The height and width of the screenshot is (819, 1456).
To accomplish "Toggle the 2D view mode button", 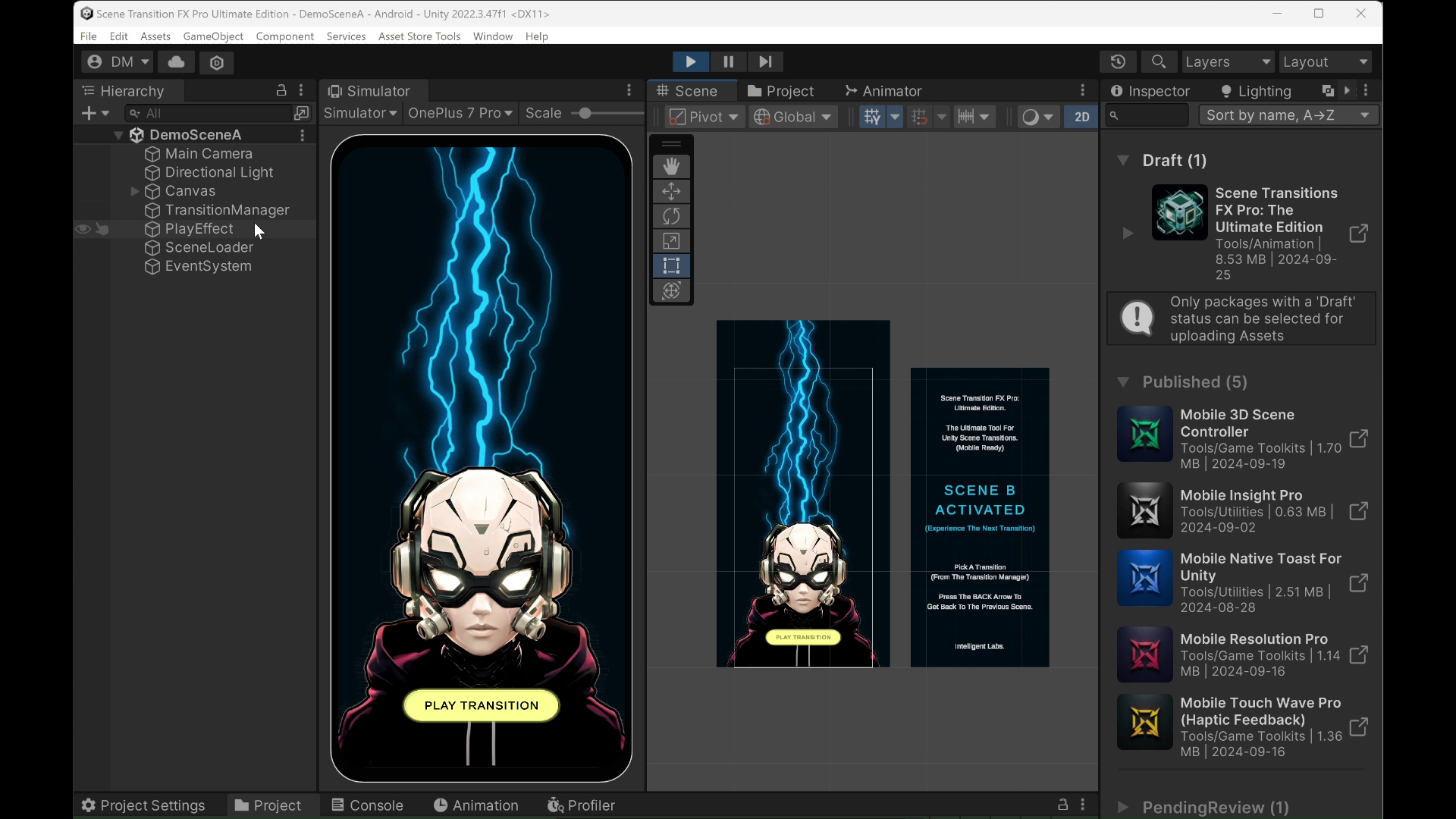I will (x=1081, y=117).
